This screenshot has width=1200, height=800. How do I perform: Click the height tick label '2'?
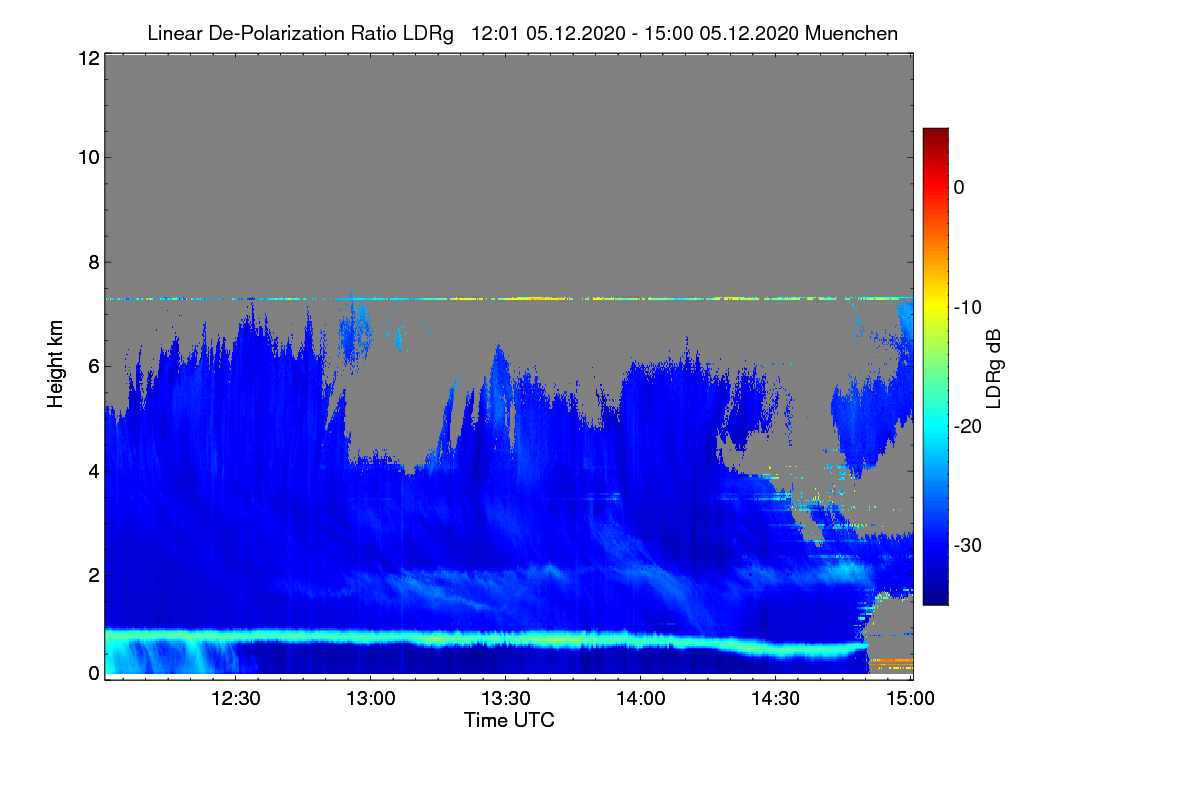93,574
